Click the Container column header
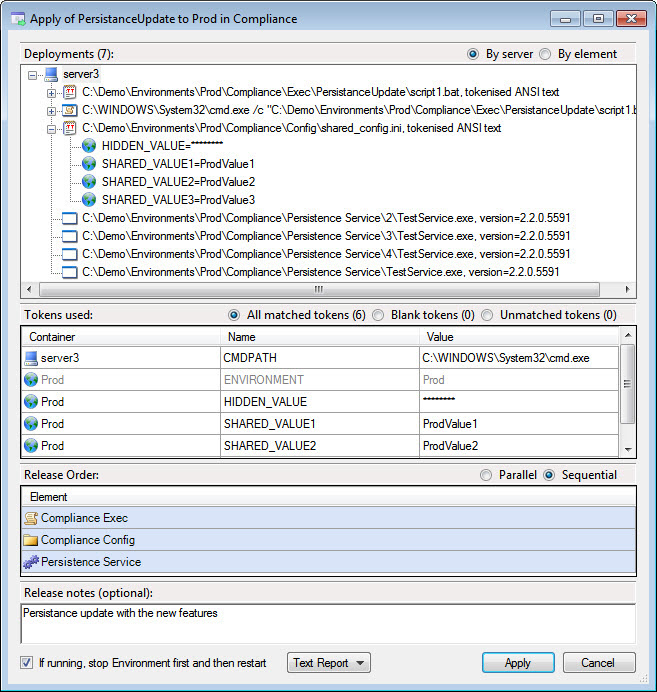657x692 pixels. pos(121,337)
